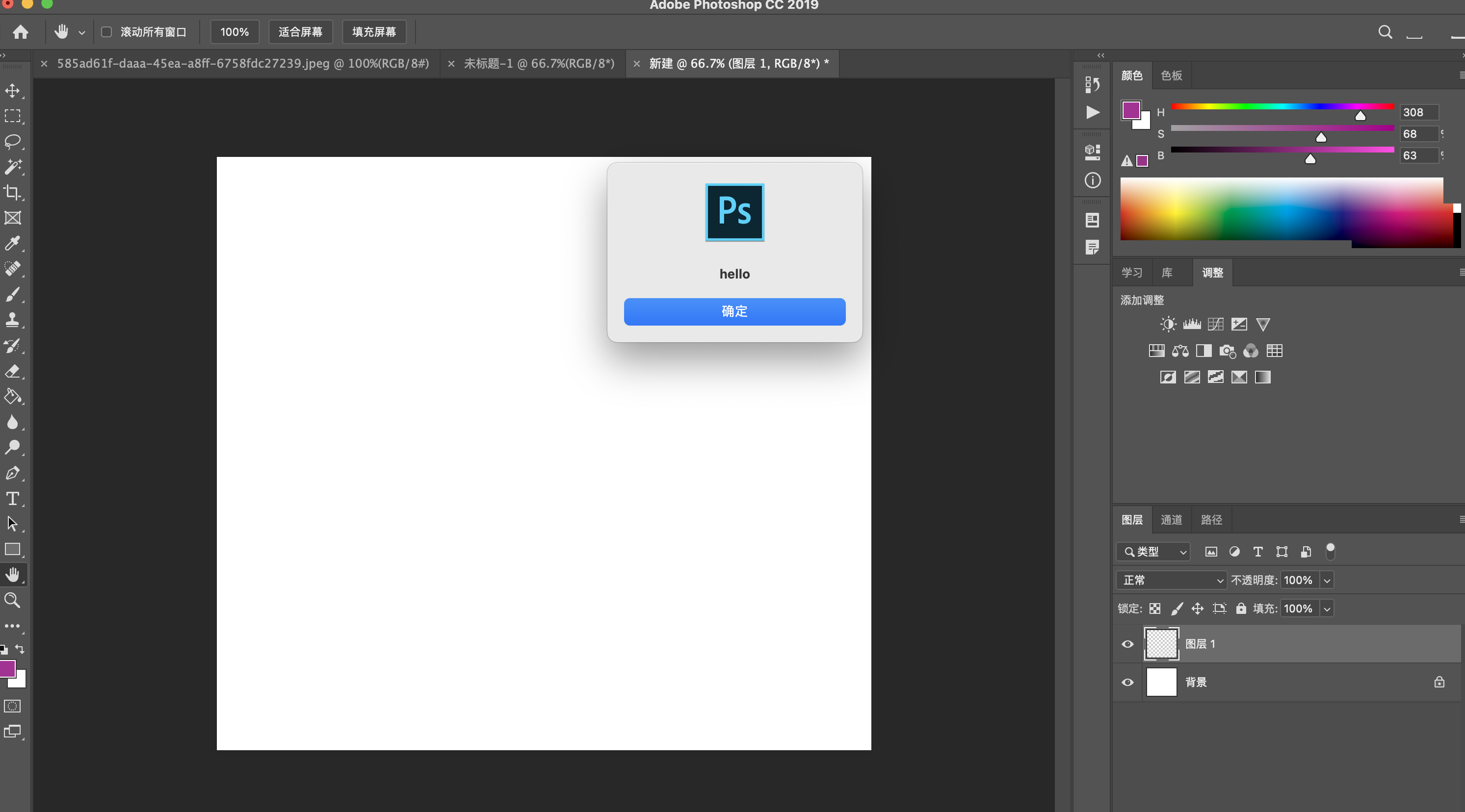
Task: Switch to the 学习 tab
Action: tap(1132, 273)
